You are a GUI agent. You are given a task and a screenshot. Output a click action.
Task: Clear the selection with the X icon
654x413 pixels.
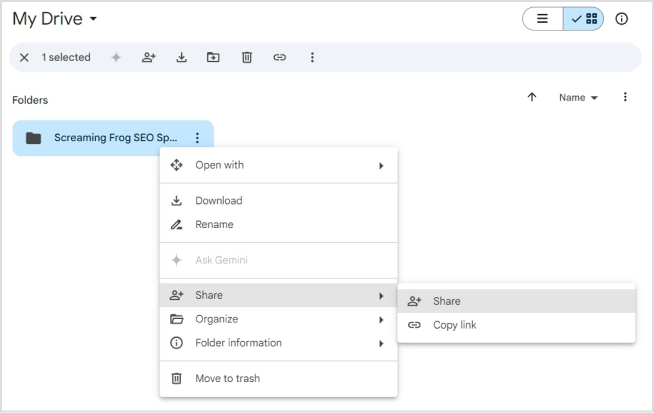pos(24,58)
